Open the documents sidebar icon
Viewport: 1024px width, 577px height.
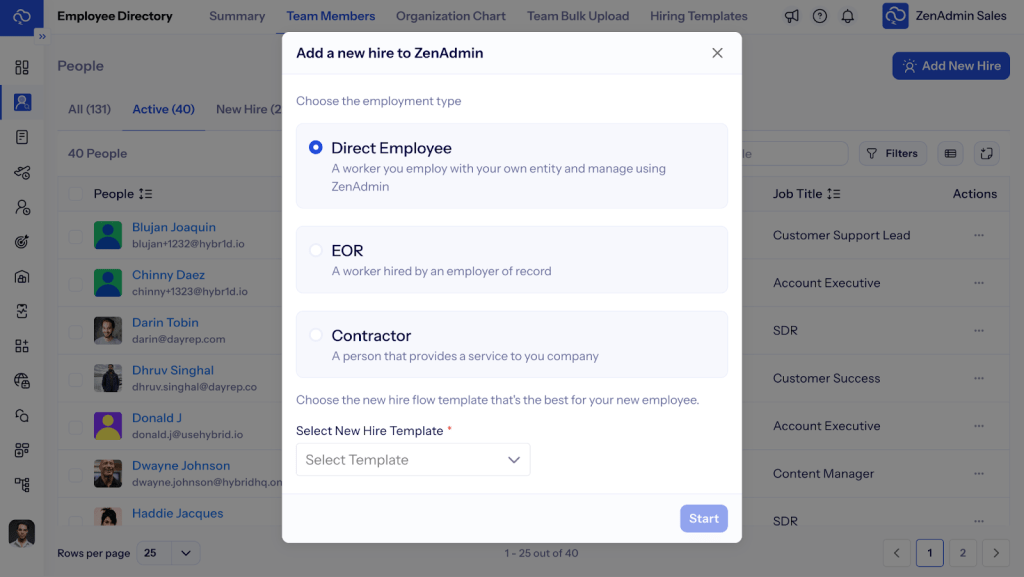tap(22, 137)
